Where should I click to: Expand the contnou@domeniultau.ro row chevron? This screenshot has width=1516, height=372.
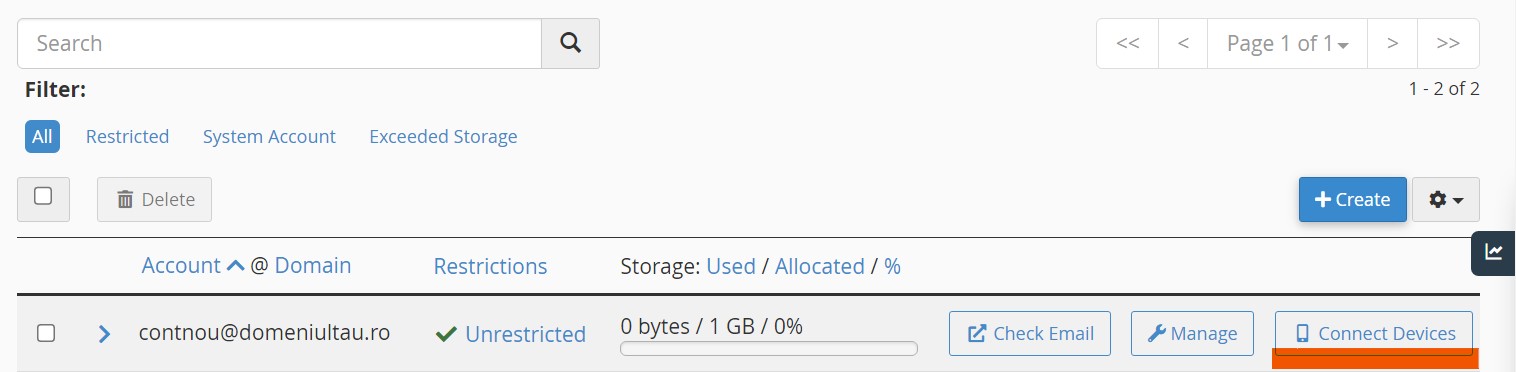[x=104, y=333]
